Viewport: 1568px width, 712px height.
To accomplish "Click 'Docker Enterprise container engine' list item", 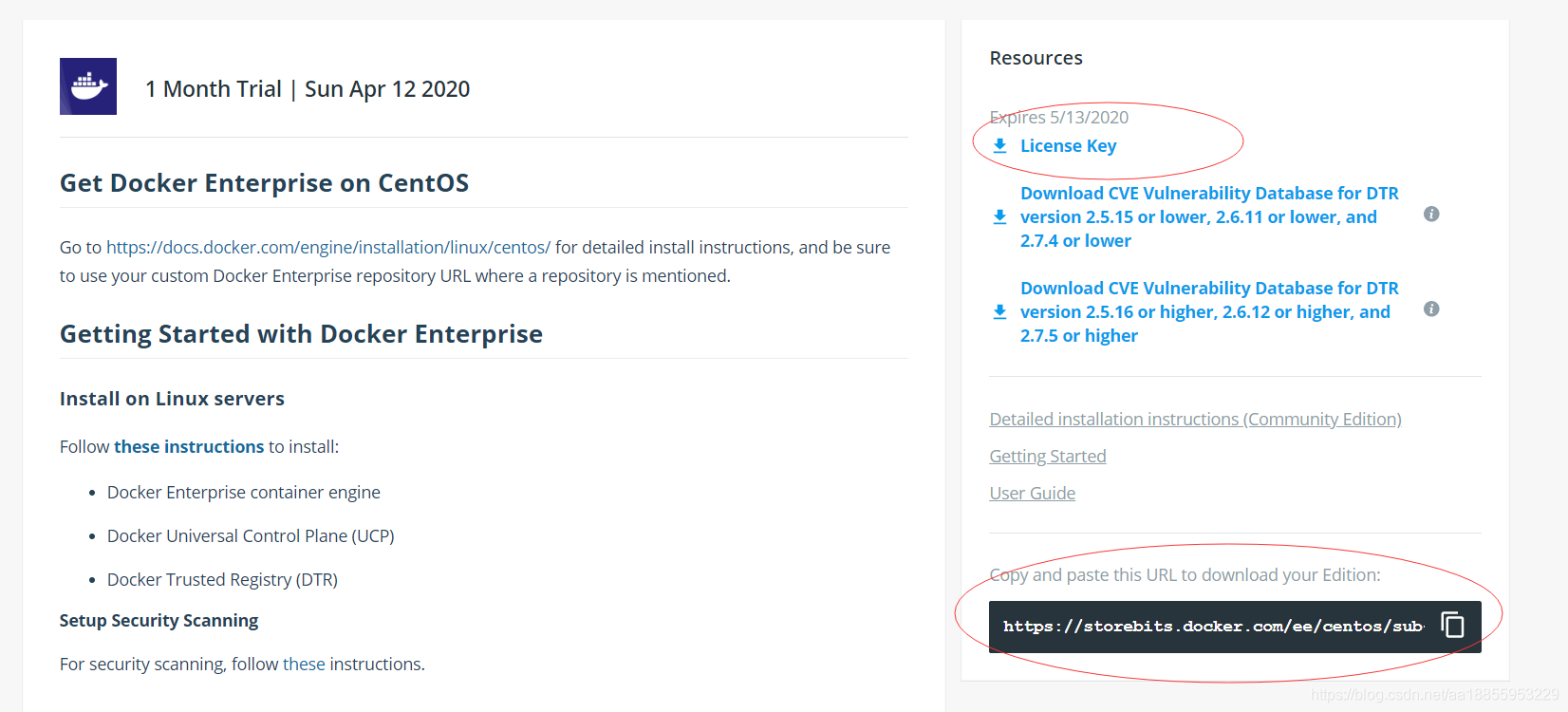I will click(244, 492).
